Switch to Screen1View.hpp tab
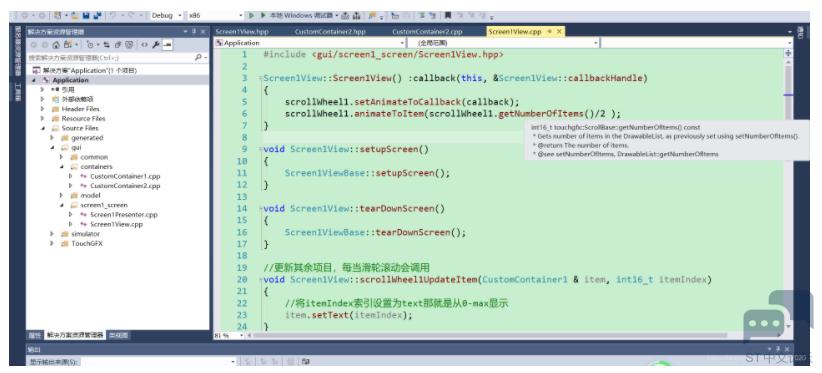 pyautogui.click(x=242, y=32)
